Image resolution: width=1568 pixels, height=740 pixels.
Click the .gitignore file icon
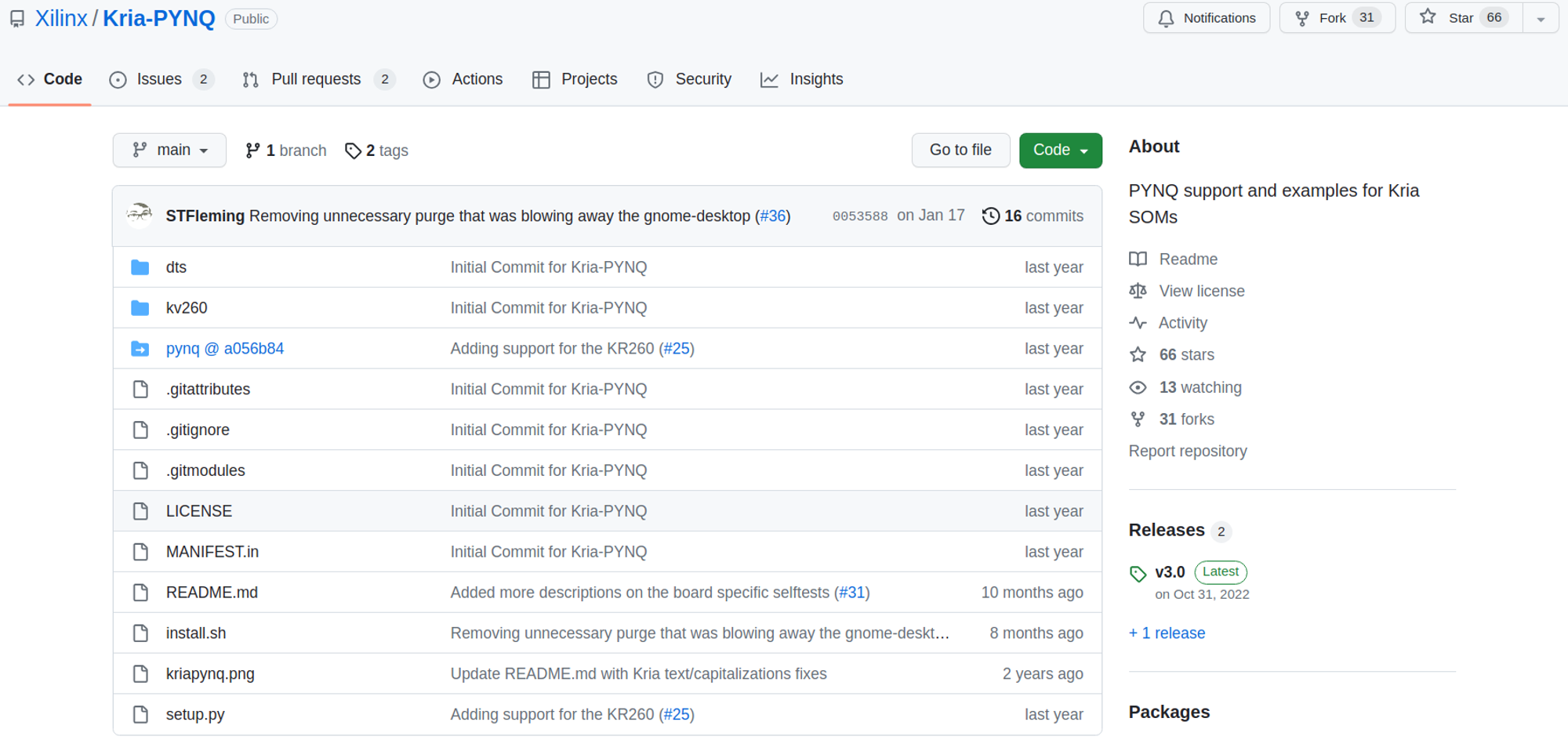pos(140,430)
